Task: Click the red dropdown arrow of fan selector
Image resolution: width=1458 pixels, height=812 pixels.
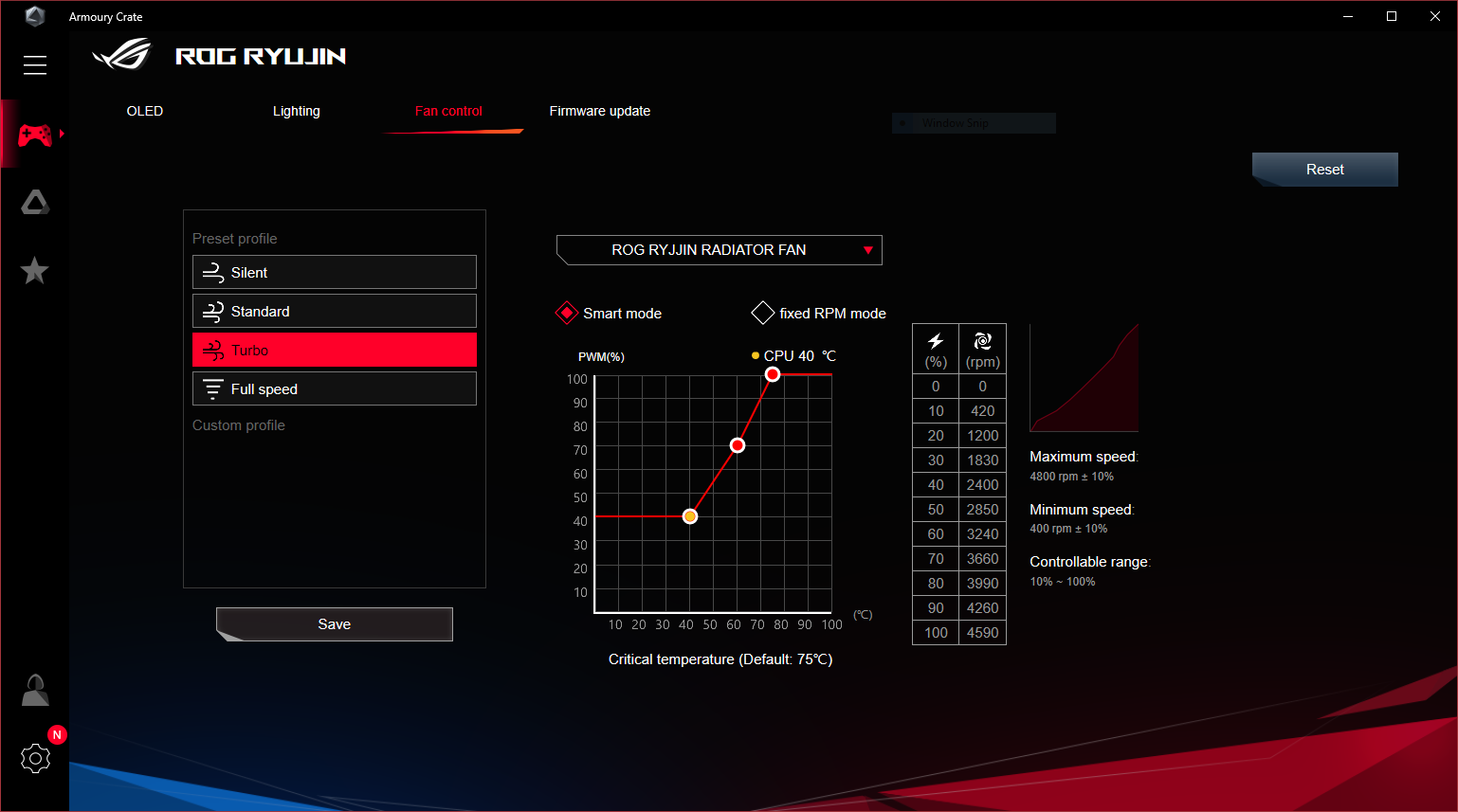Action: [868, 250]
